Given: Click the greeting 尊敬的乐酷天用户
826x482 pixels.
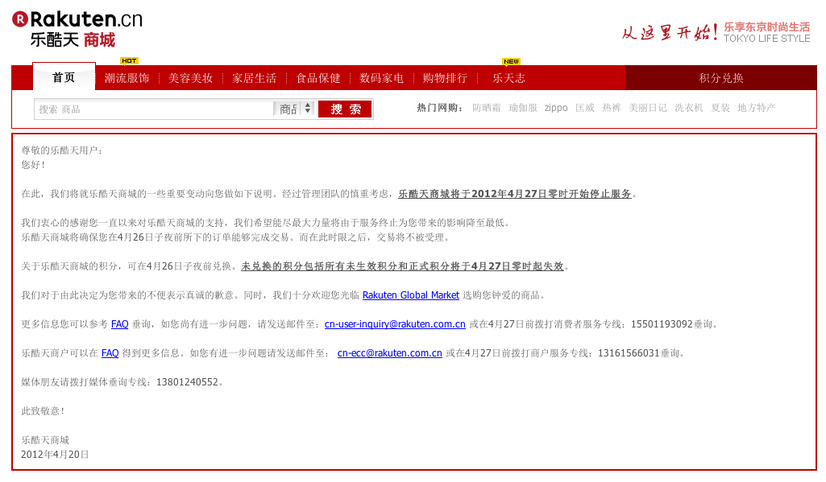Looking at the screenshot, I should [x=62, y=150].
